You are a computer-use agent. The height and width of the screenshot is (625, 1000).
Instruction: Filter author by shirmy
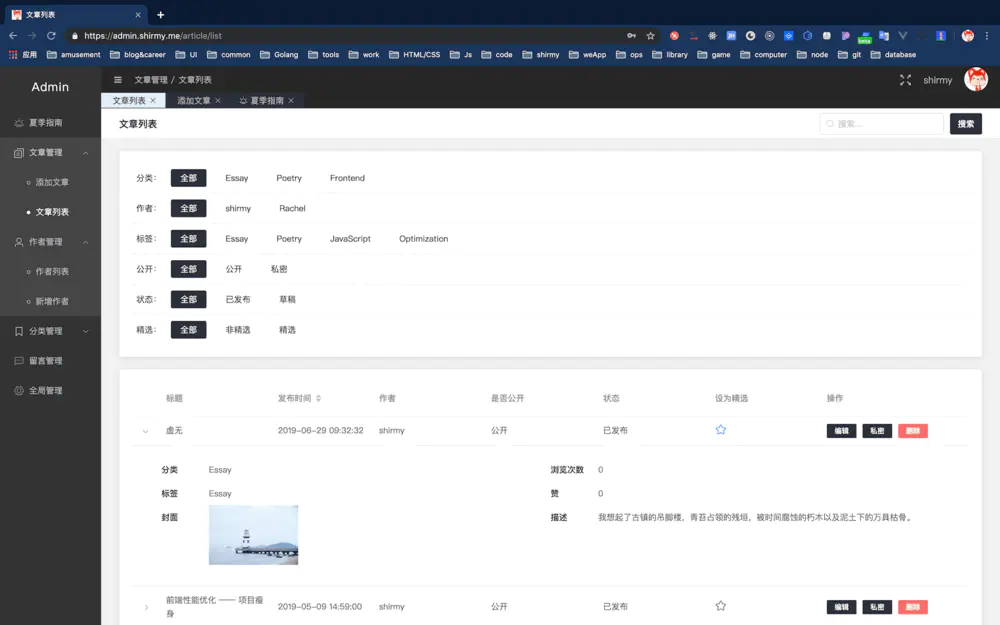[x=238, y=209]
